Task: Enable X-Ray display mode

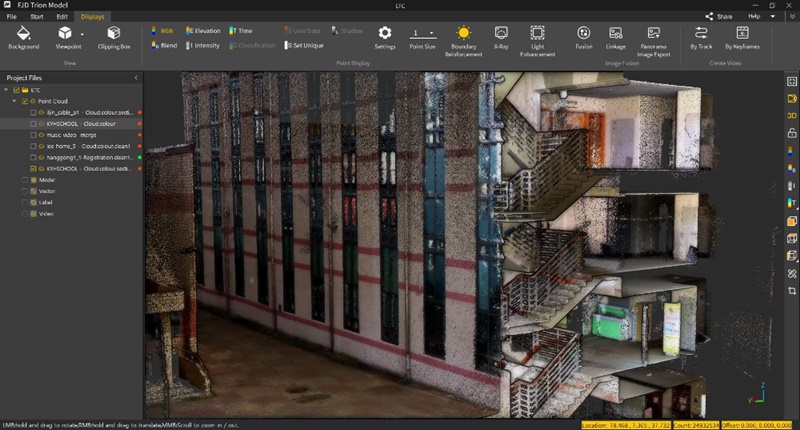Action: point(501,38)
